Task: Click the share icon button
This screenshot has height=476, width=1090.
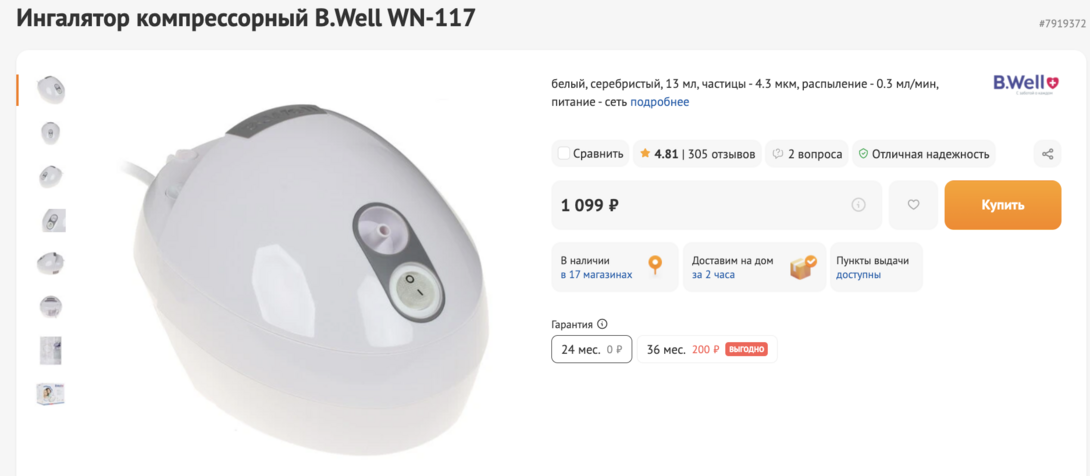Action: [x=1048, y=154]
